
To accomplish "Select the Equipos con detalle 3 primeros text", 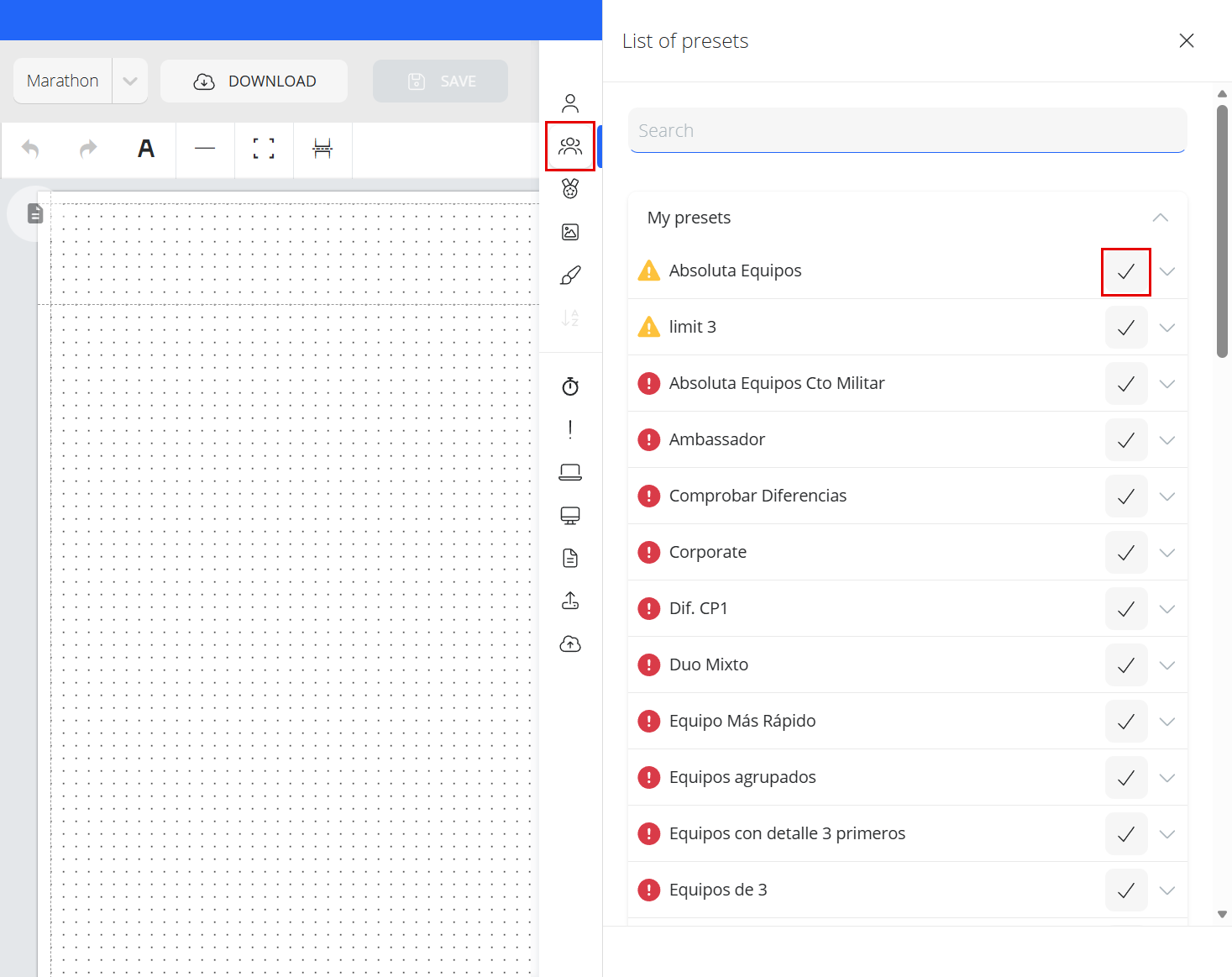I will [787, 833].
